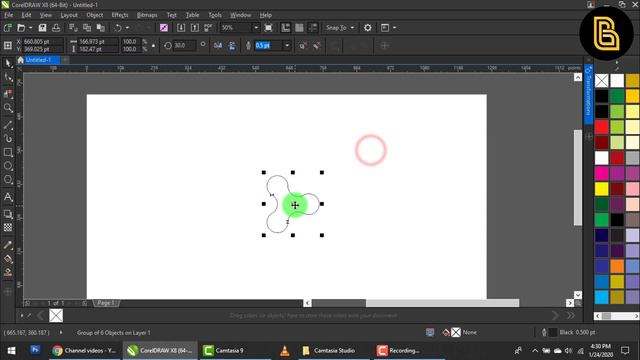Pick the red color swatch

[x=601, y=127]
